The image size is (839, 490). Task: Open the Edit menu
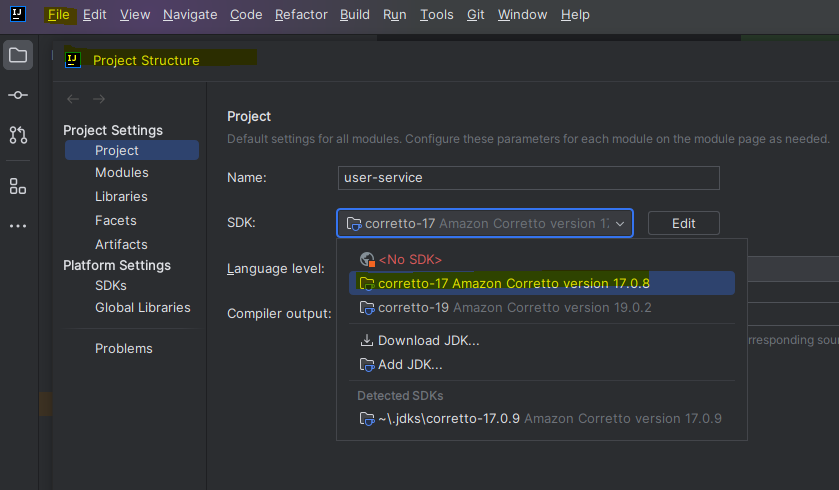[95, 14]
